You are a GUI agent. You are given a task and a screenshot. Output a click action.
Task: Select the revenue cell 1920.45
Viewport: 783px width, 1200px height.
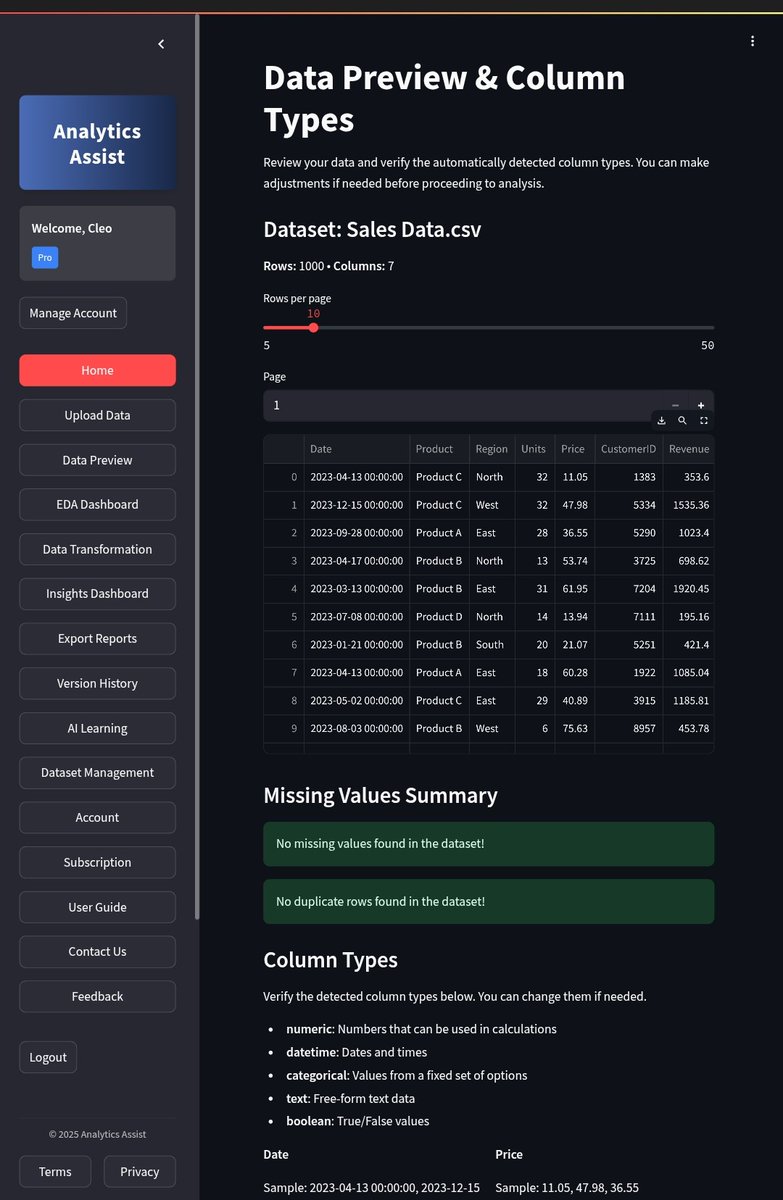[x=688, y=589]
